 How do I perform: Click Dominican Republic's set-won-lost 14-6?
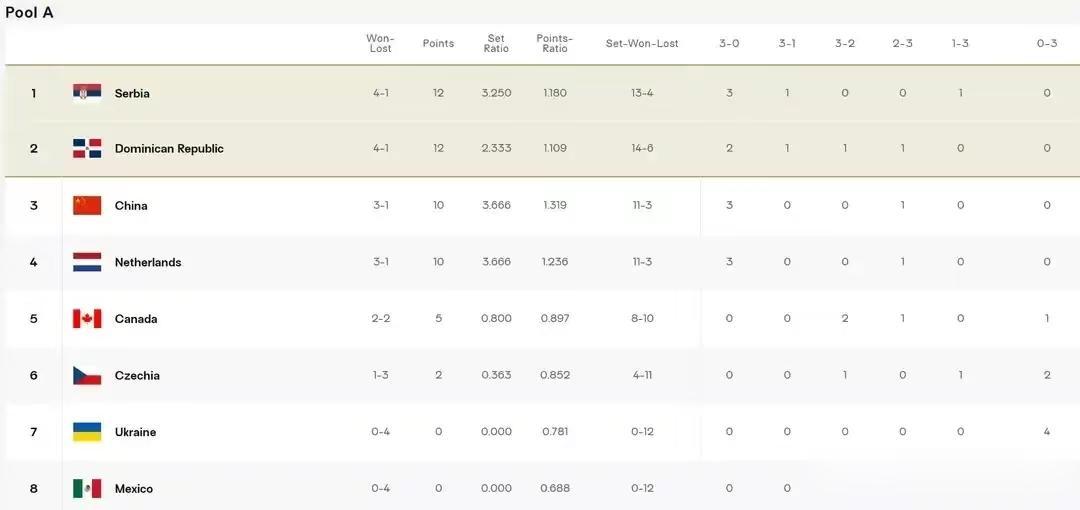tap(642, 148)
